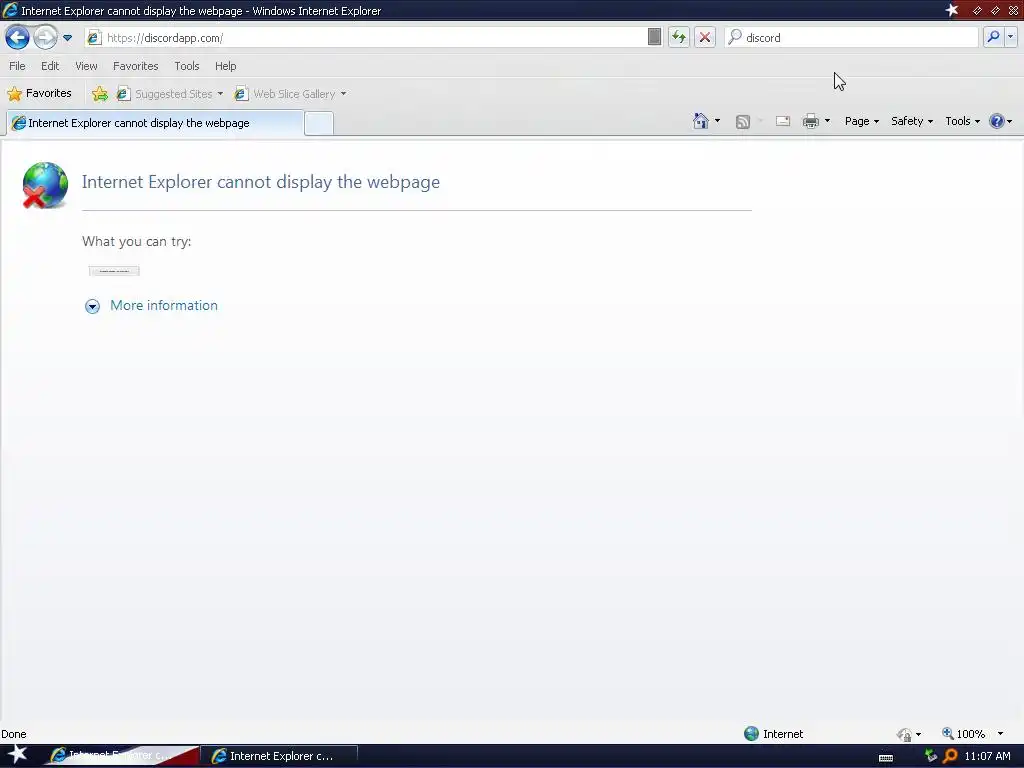Viewport: 1024px width, 768px height.
Task: Click the RSS feeds icon
Action: 743,121
